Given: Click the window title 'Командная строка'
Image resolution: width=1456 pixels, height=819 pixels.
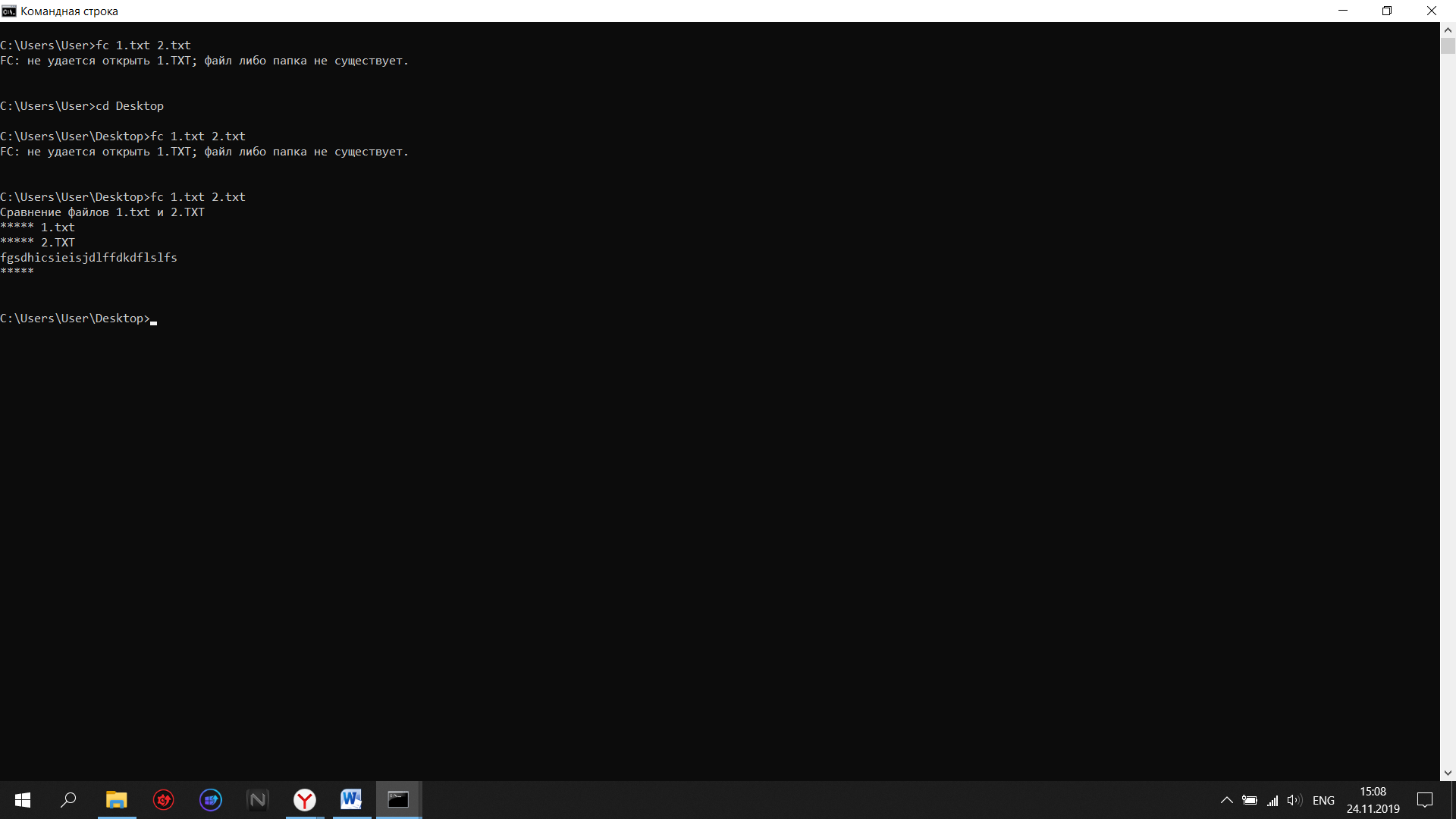Looking at the screenshot, I should [69, 11].
